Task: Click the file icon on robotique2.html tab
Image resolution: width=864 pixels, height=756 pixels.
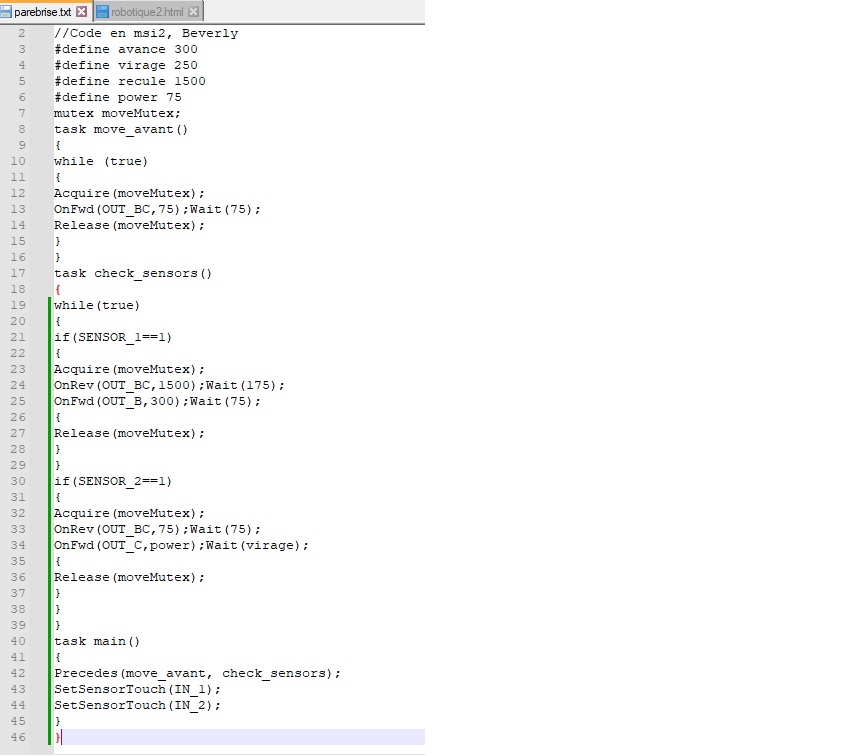Action: click(102, 12)
